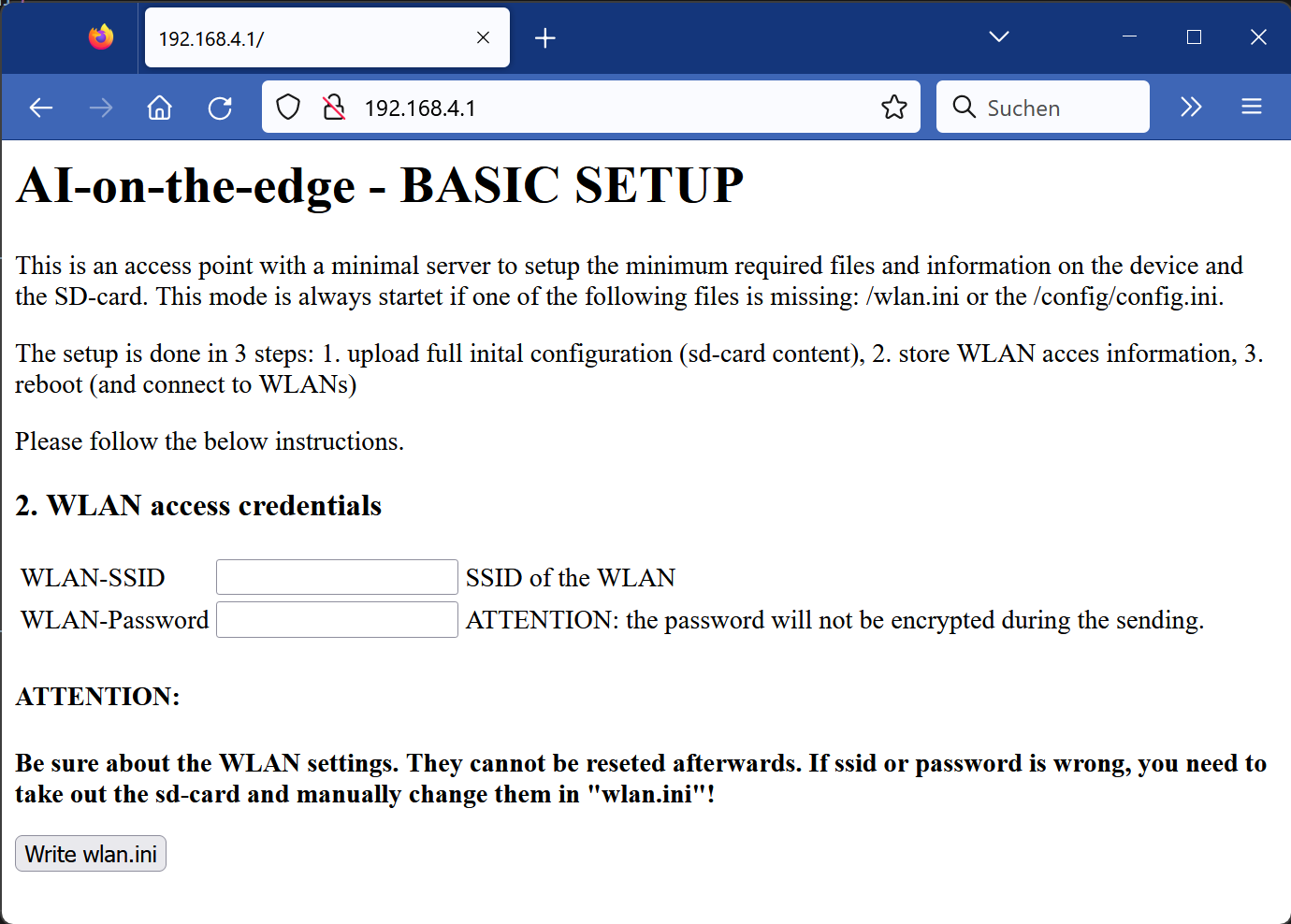Click the address bar URL
1291x924 pixels.
coord(421,107)
